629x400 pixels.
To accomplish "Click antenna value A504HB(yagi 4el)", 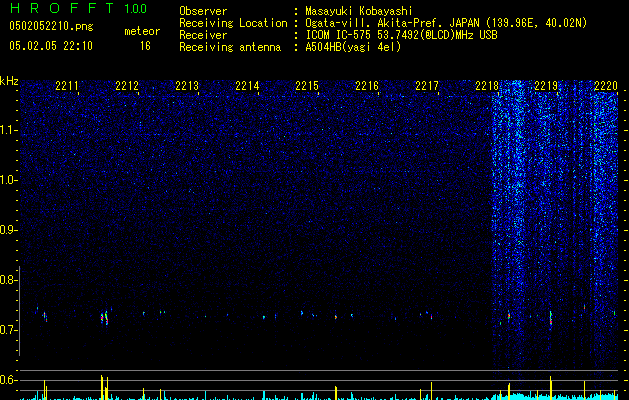I will (353, 47).
